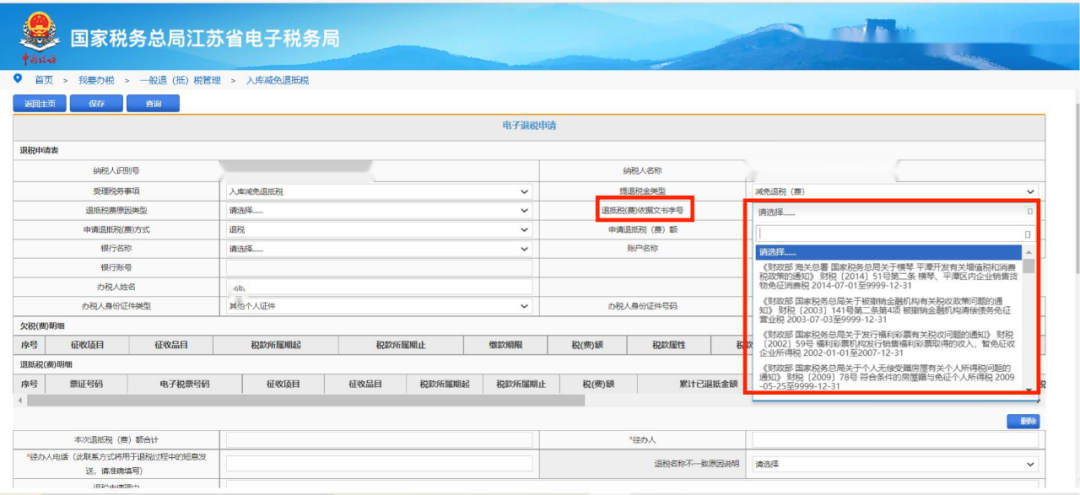Click the 办税人身份证件号码 label
The width and height of the screenshot is (1080, 495).
pos(643,306)
